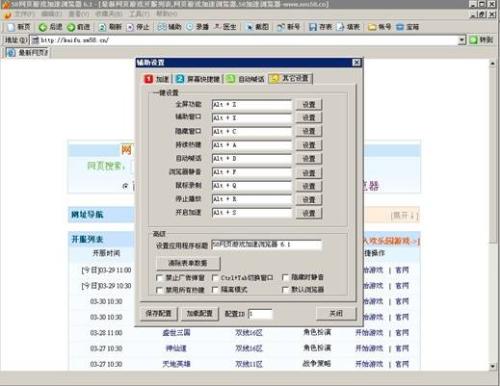Click the 刷新 refresh toolbar icon
Image resolution: width=500 pixels, height=386 pixels.
pyautogui.click(x=102, y=27)
